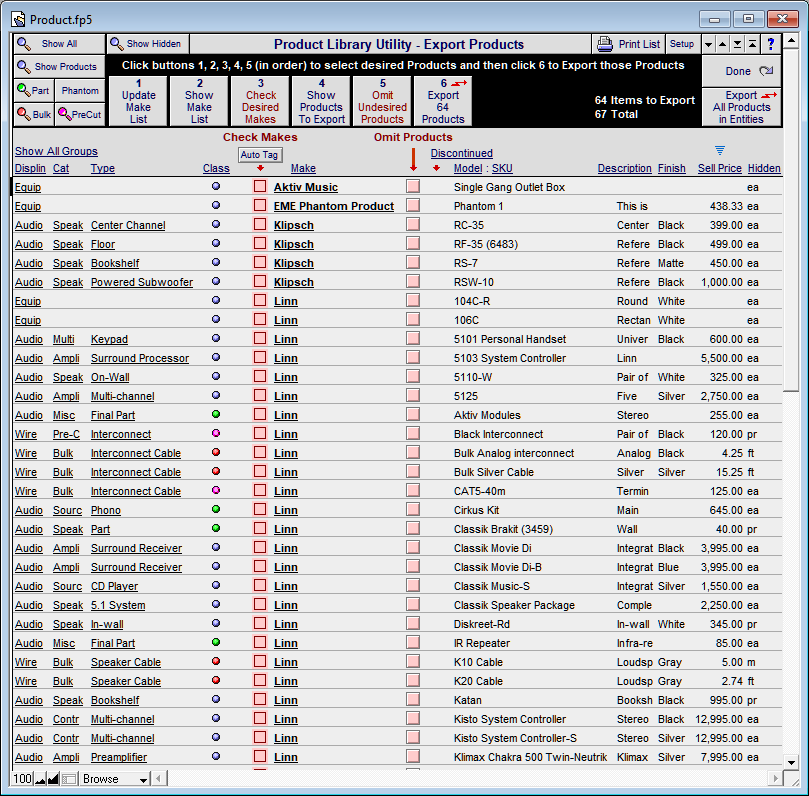Screen dimensions: 809x796
Task: Sort by the Sell Price column header
Action: click(720, 168)
